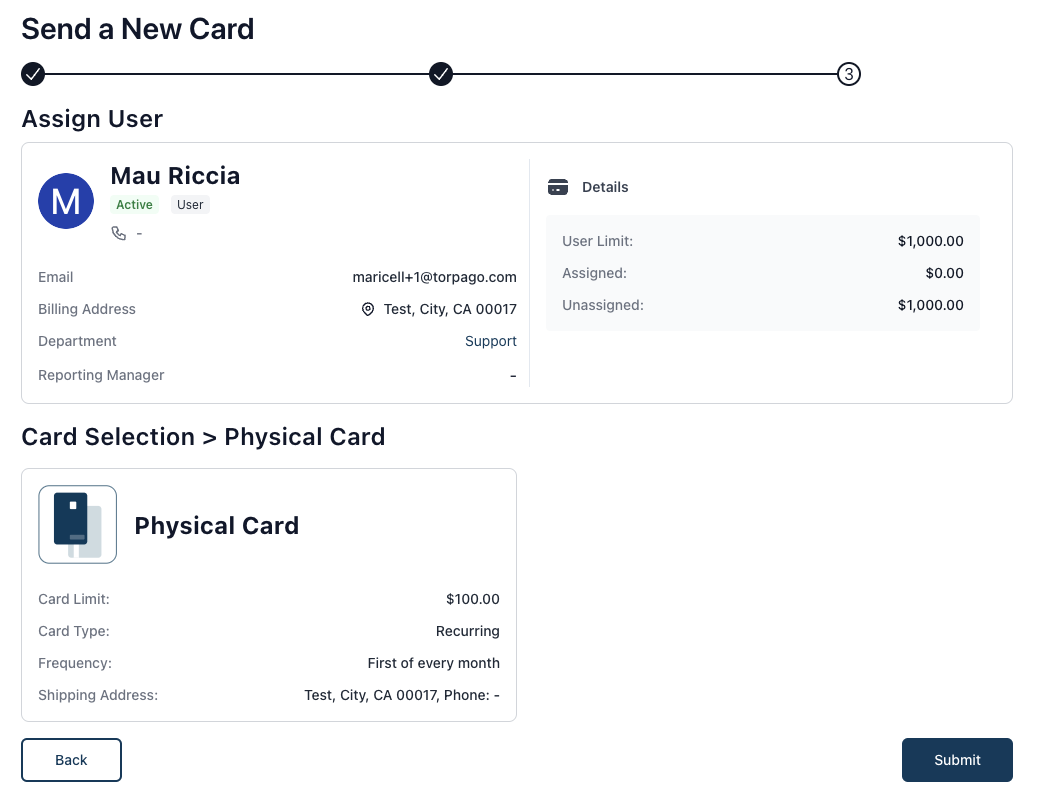Viewport: 1040px width, 804px height.
Task: Click the phone icon under Mau Riccia
Action: point(119,234)
